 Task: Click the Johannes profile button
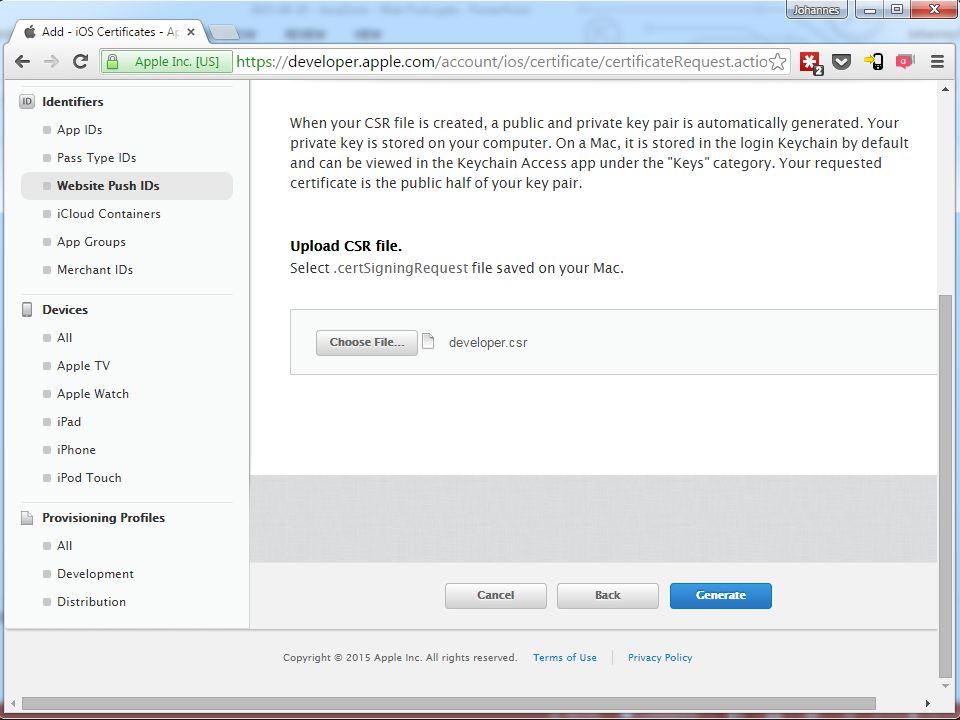[x=816, y=10]
